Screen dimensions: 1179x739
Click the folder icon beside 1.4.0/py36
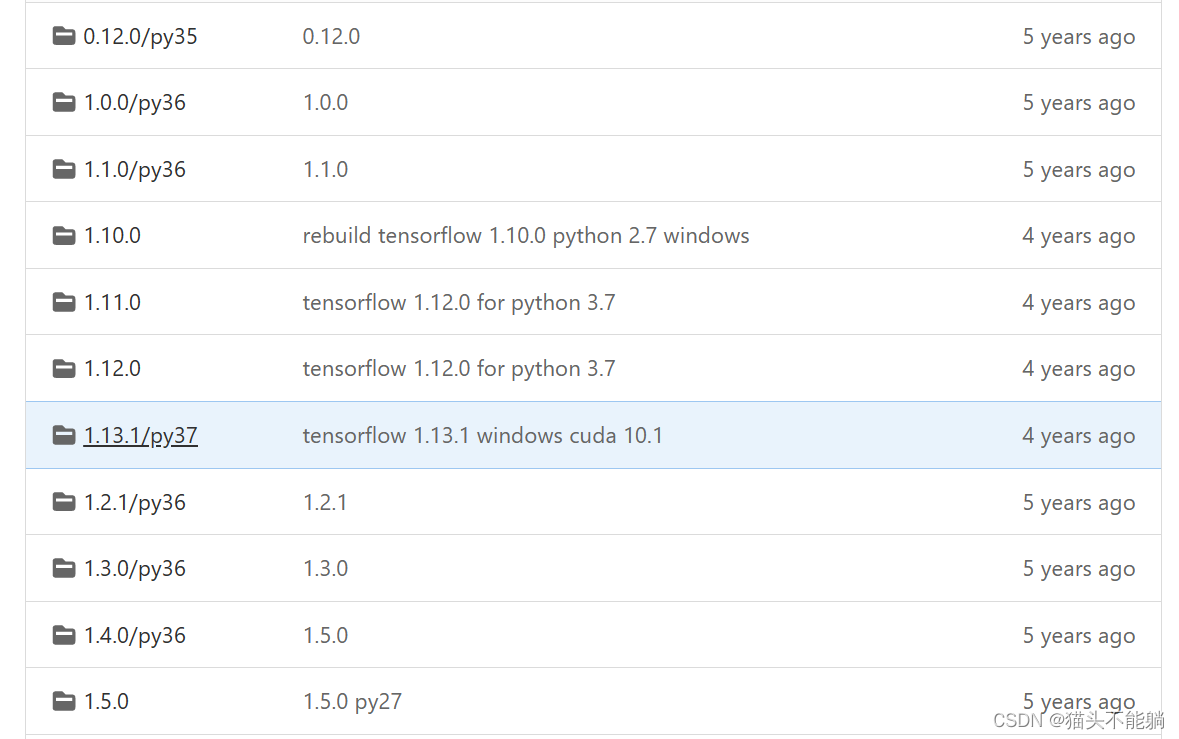64,635
